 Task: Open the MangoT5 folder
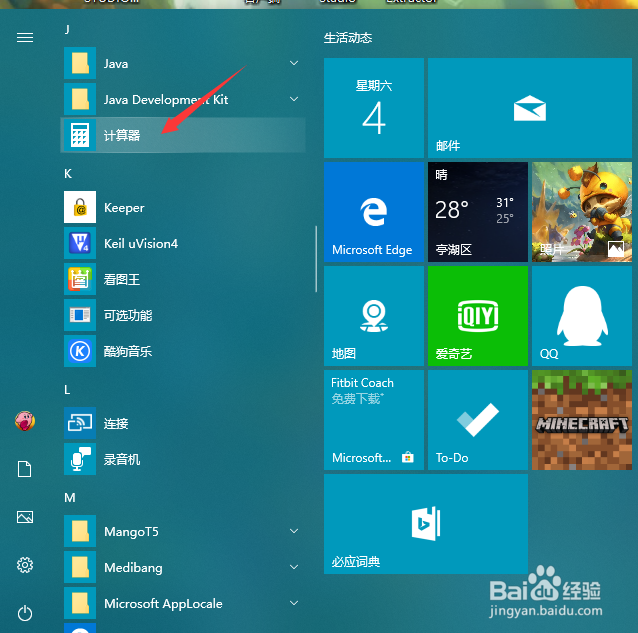[x=183, y=531]
